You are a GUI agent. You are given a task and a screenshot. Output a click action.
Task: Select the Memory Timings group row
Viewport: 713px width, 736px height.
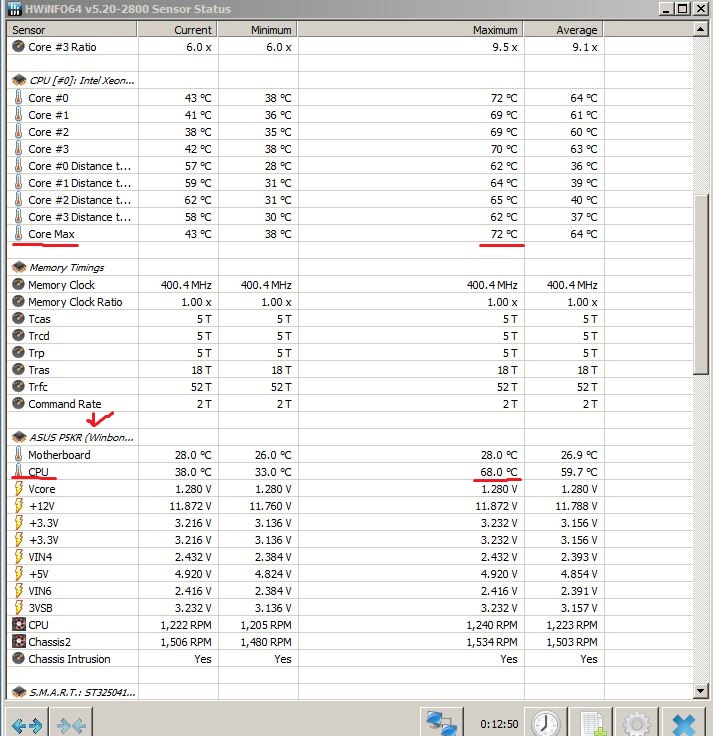(350, 267)
